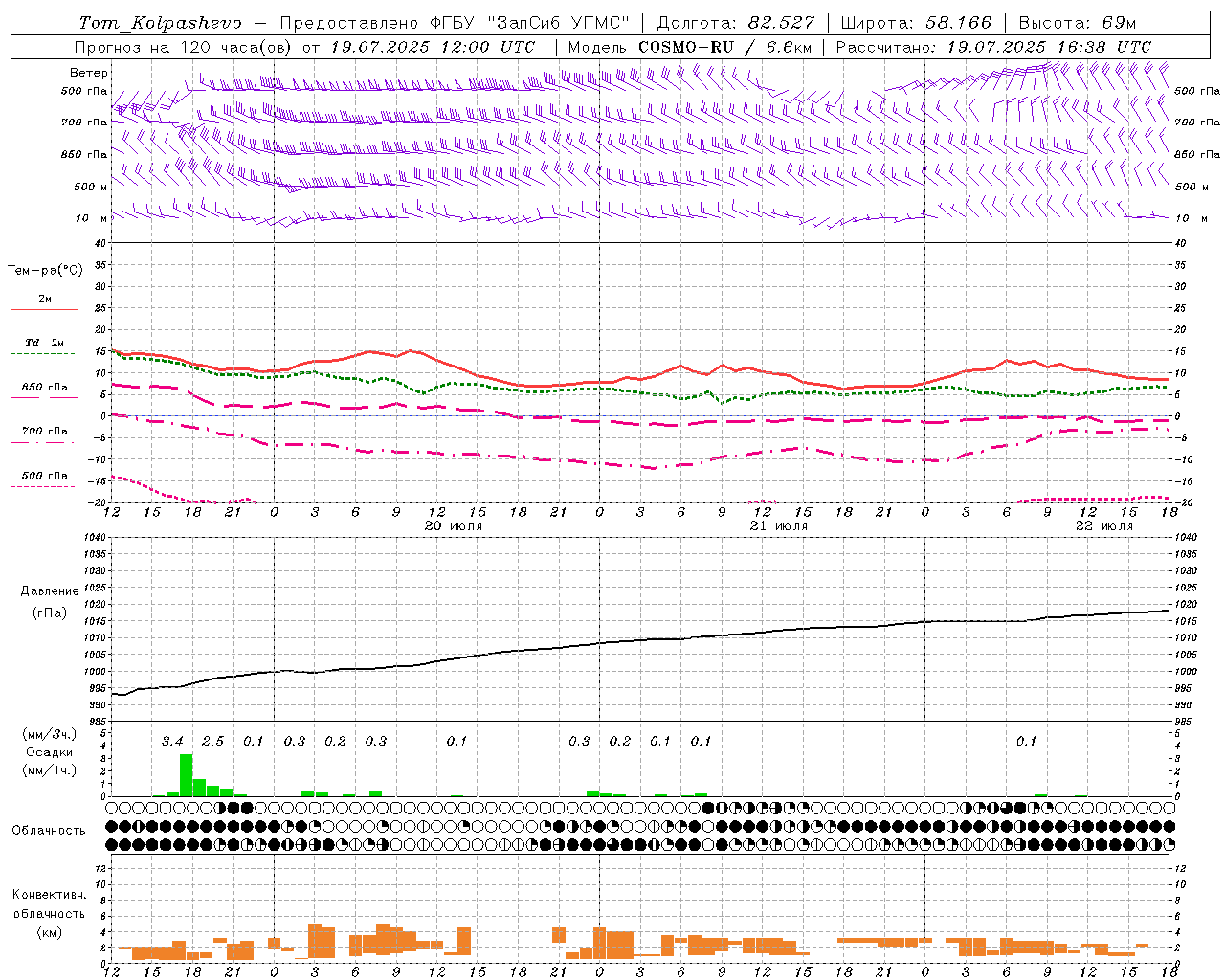The image size is (1225, 980).
Task: Click the (мм/1ч.) precipitation unit label
Action: [50, 770]
